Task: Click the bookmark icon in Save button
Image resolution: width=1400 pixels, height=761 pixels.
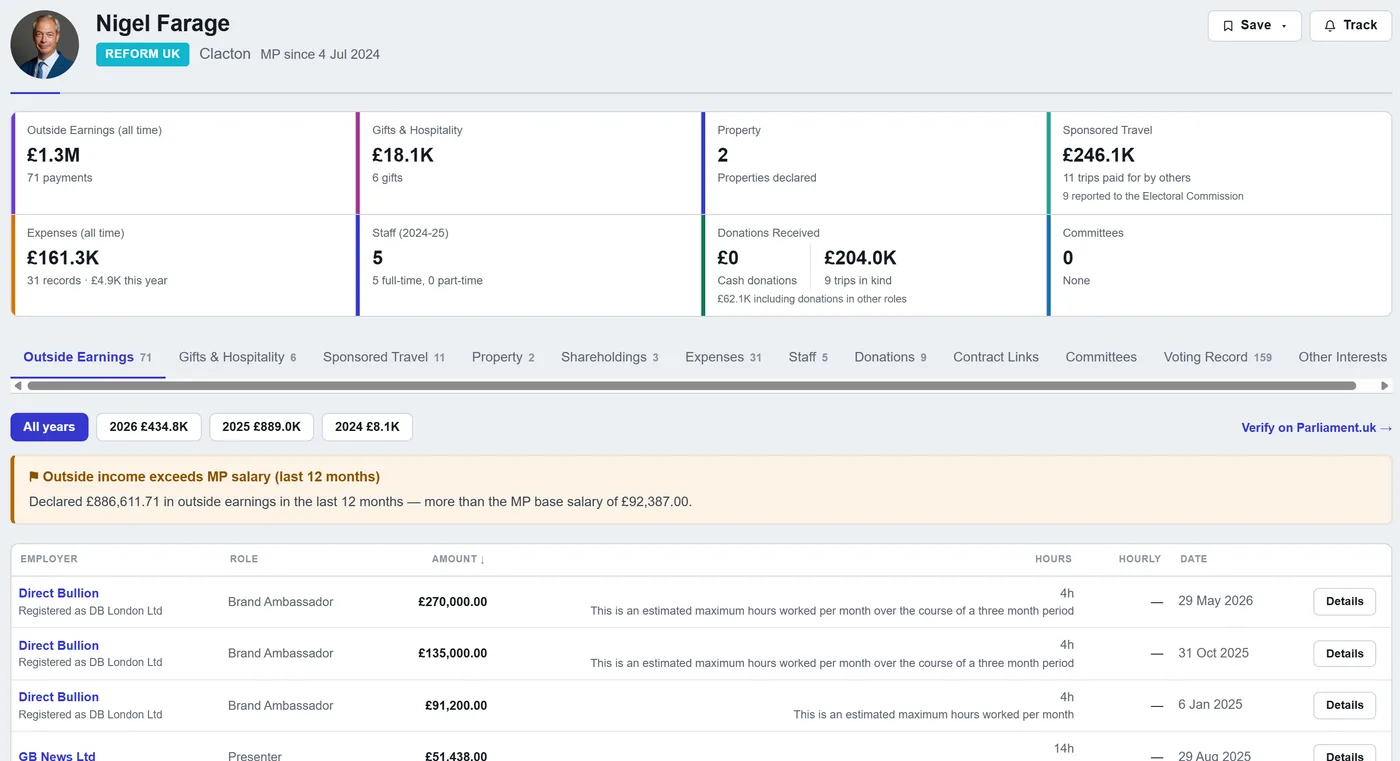Action: pos(1228,26)
